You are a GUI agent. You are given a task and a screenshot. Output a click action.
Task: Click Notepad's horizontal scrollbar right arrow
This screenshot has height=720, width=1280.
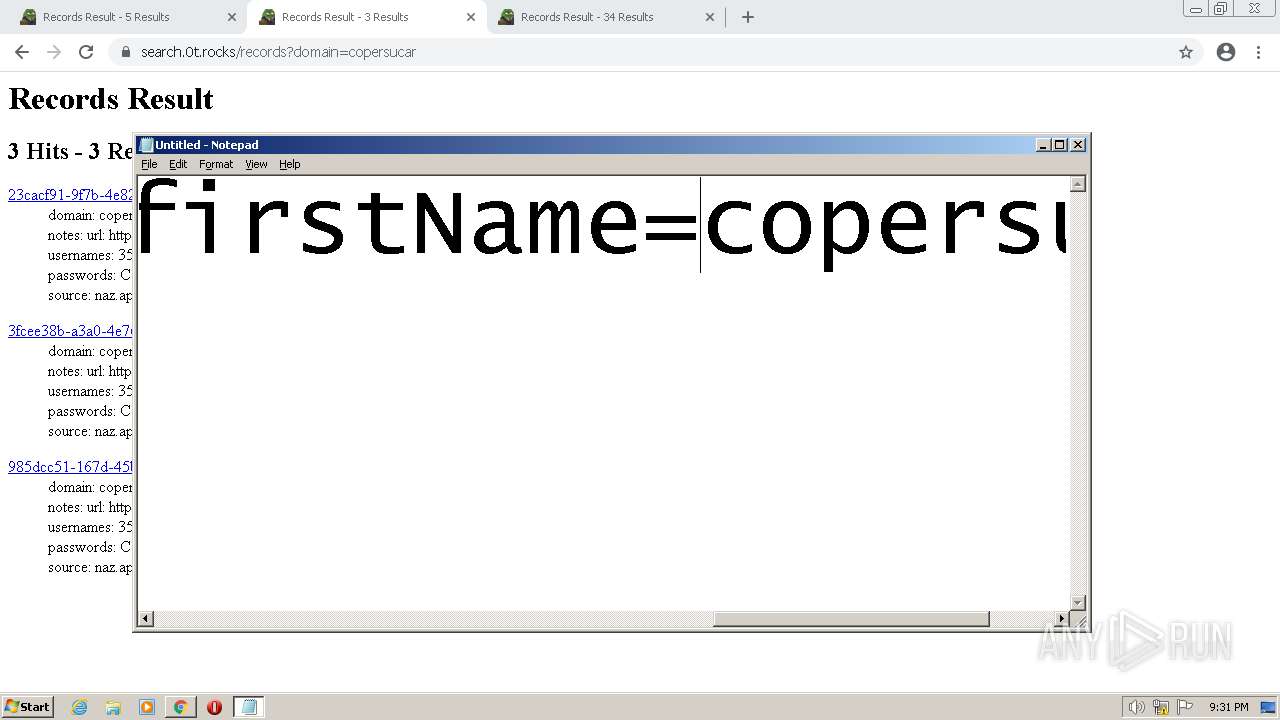[1062, 619]
